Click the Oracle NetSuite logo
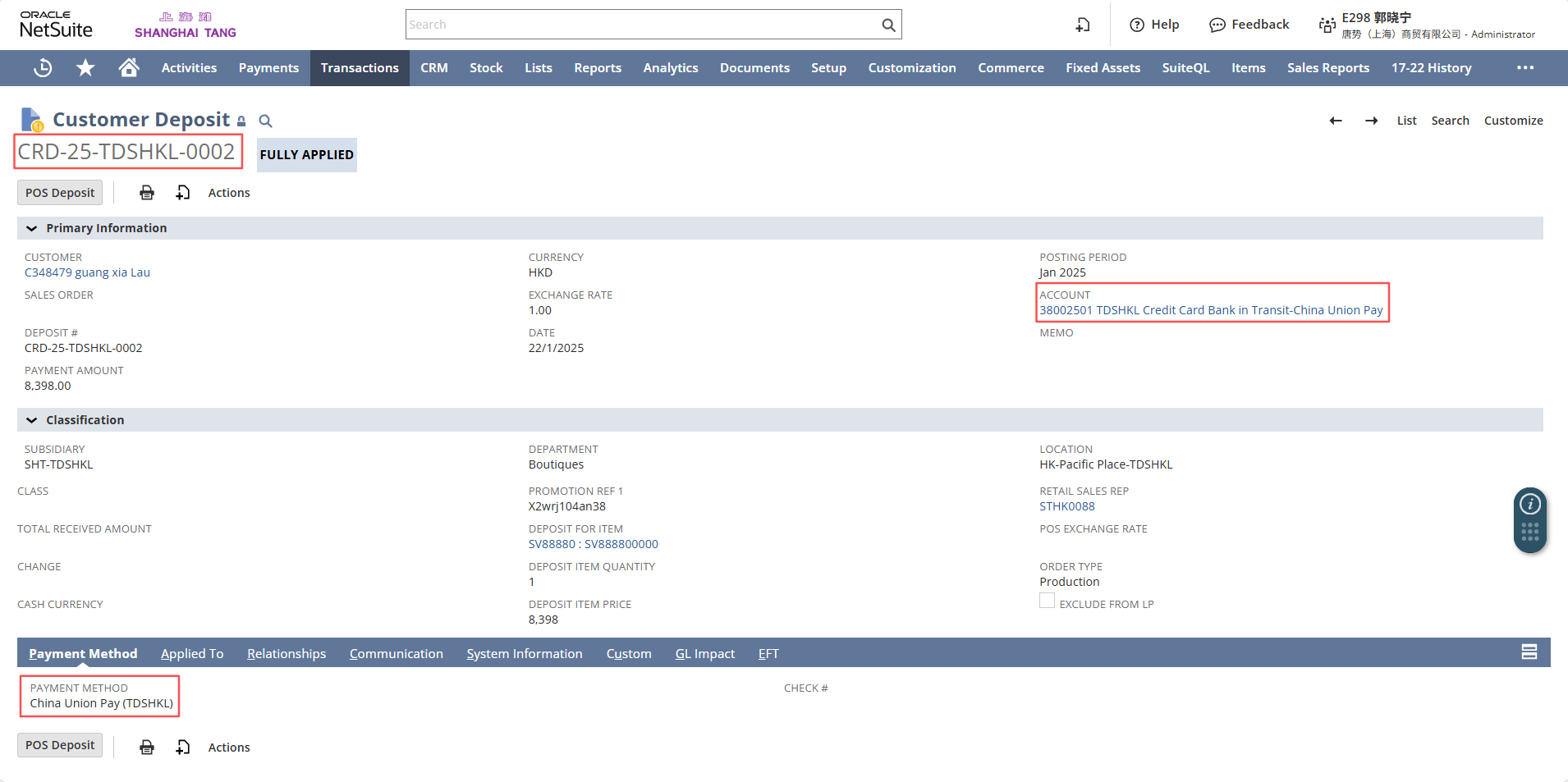 coord(56,25)
